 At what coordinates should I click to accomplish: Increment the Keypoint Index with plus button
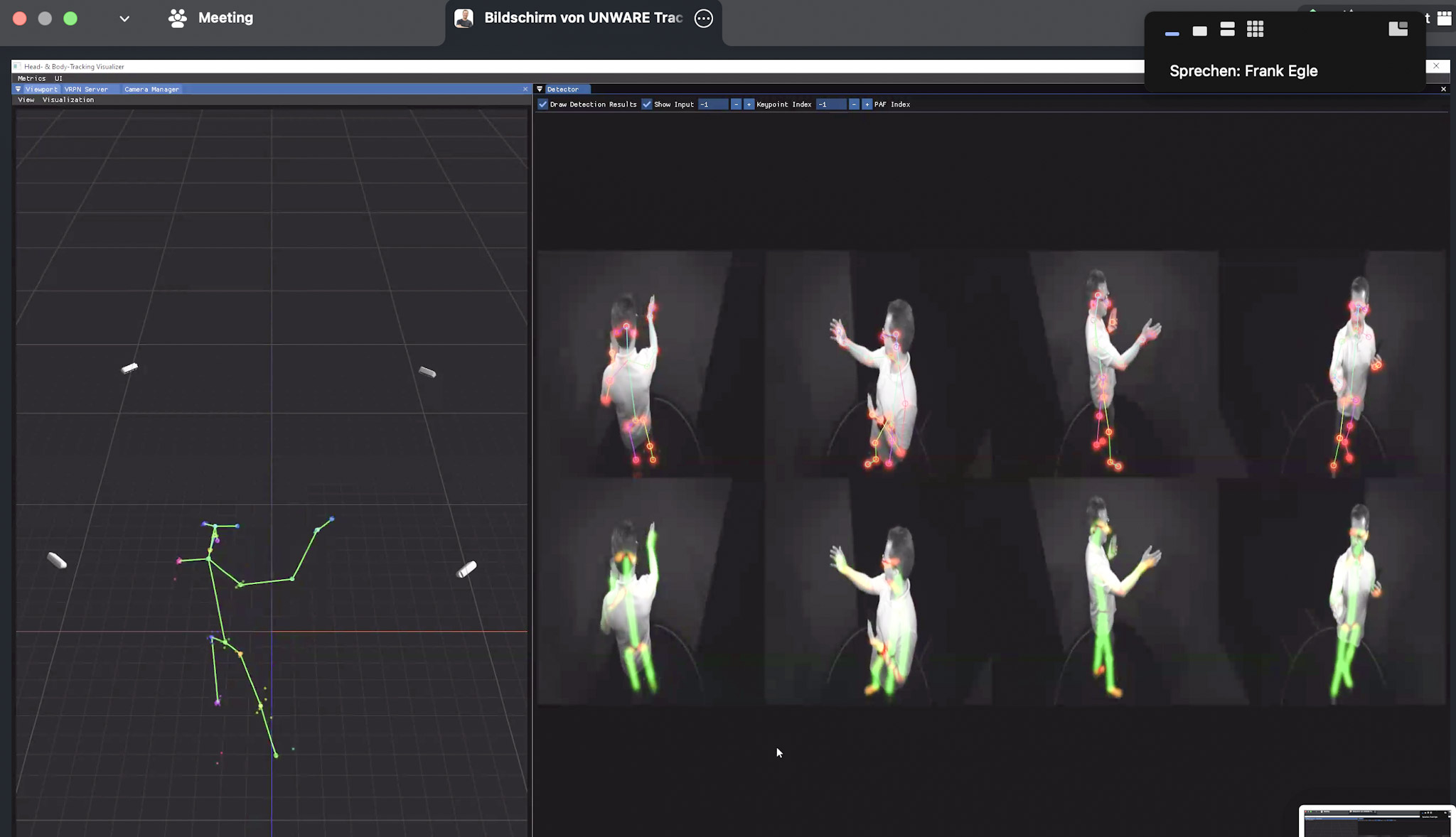click(749, 104)
